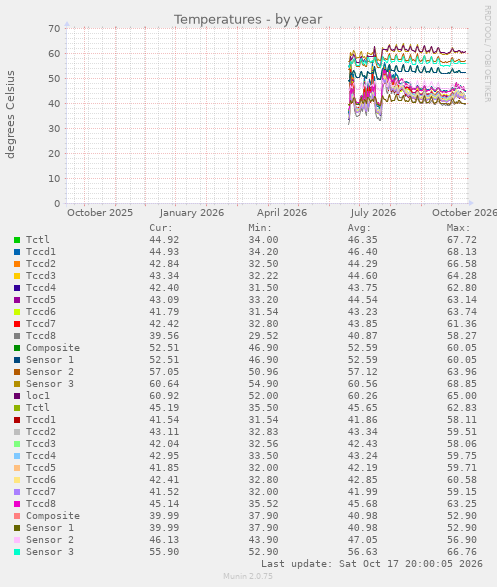Click the '30' y-axis tick label

pos(54,128)
